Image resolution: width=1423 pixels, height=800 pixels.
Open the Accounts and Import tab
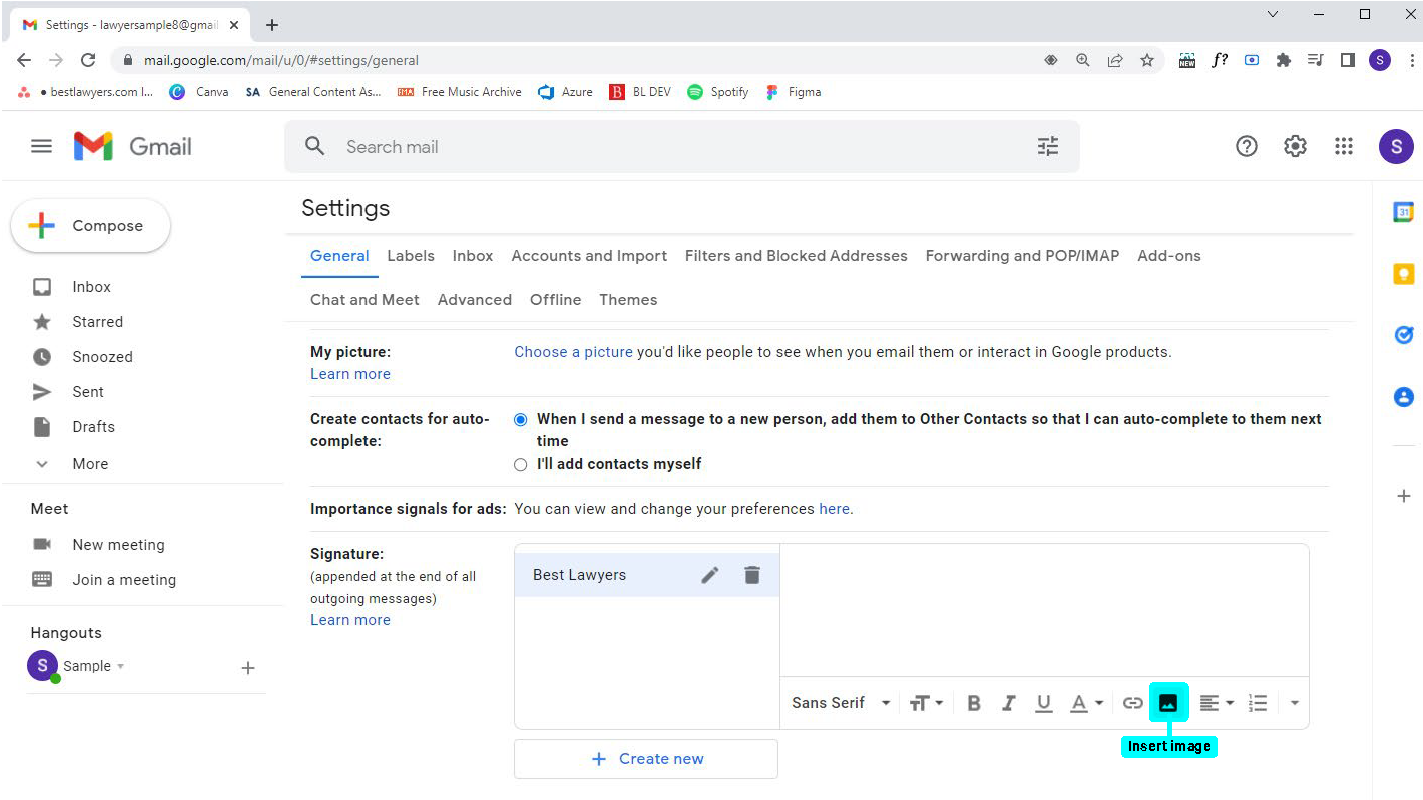click(x=588, y=256)
